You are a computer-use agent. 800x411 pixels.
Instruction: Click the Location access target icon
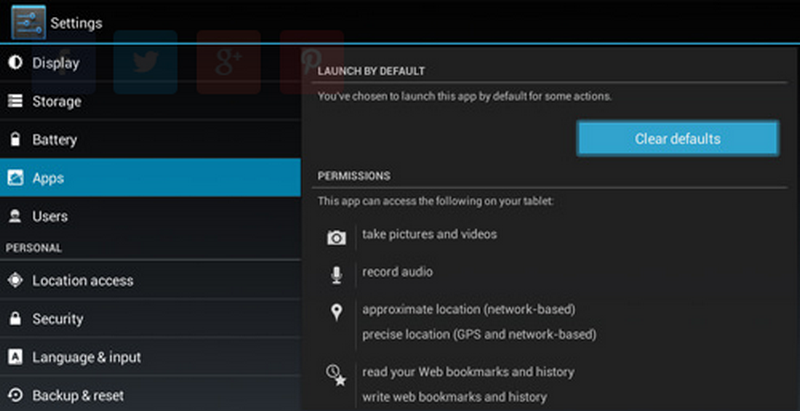(15, 280)
